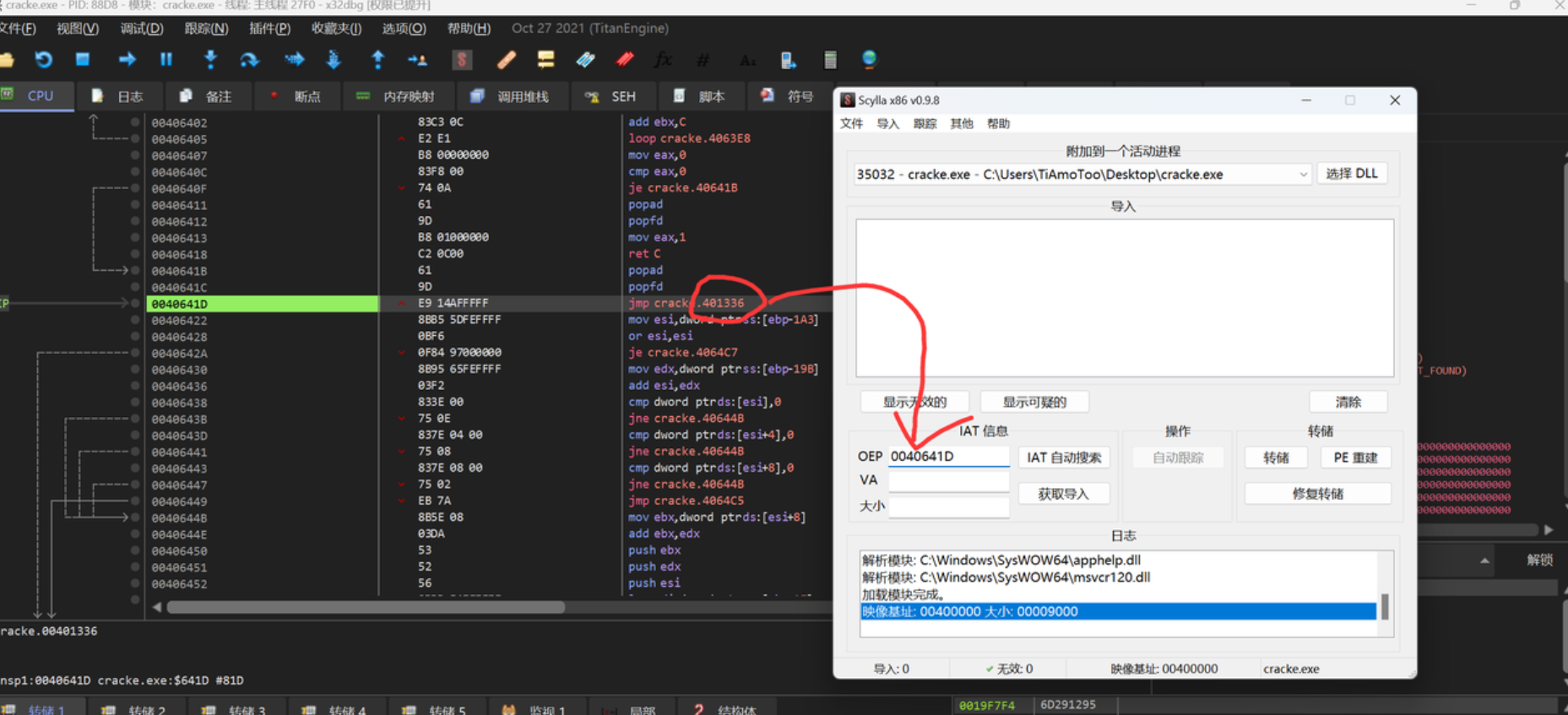
Task: Click the disassembly horizontal scrollbar
Action: pos(366,607)
